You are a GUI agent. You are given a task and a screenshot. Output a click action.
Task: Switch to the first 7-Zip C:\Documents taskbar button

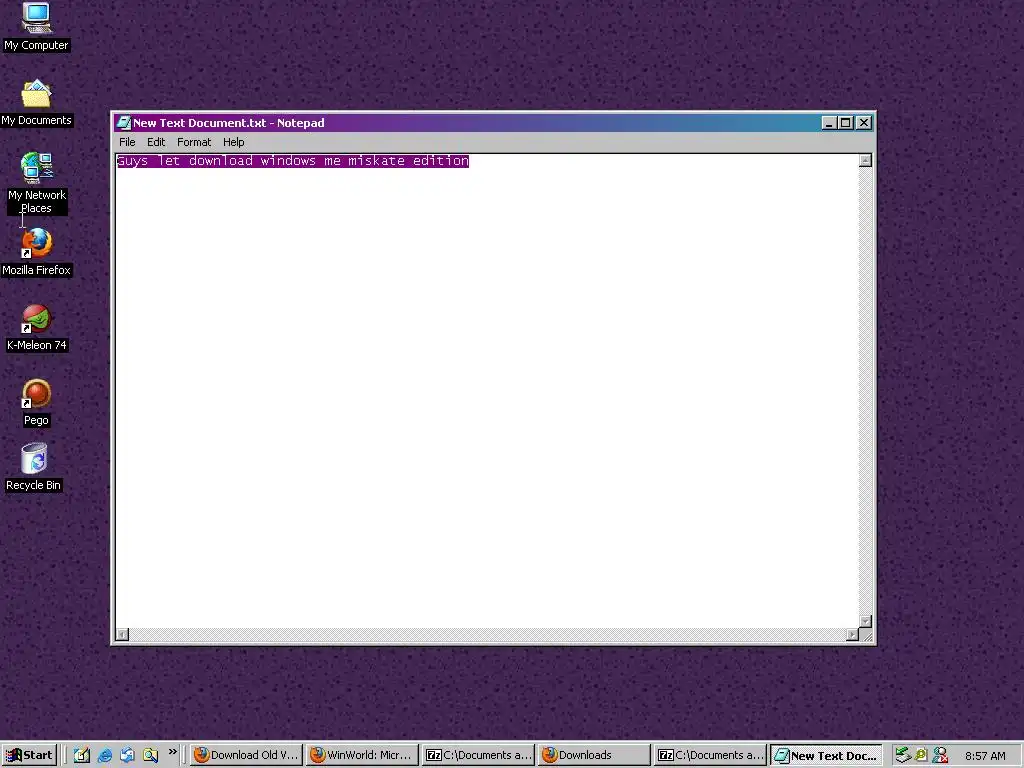point(478,755)
